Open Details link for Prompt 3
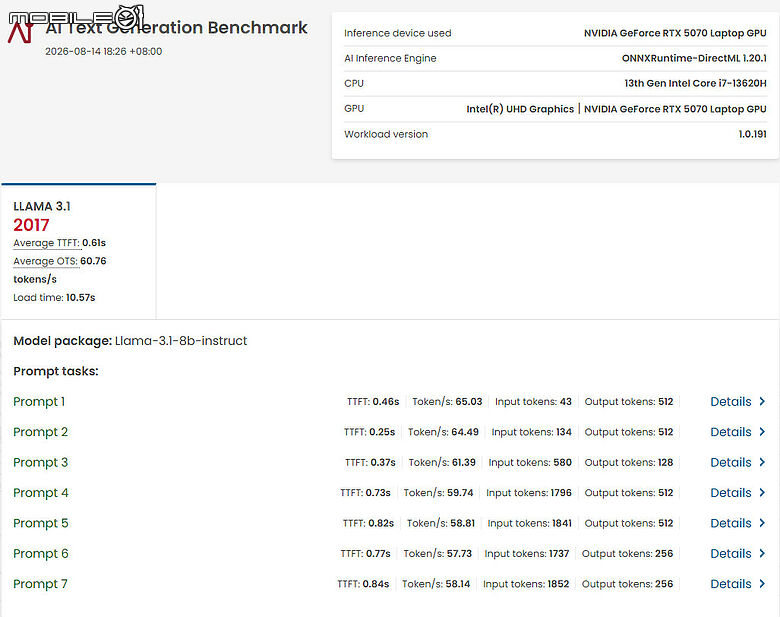This screenshot has height=617, width=780. click(731, 462)
